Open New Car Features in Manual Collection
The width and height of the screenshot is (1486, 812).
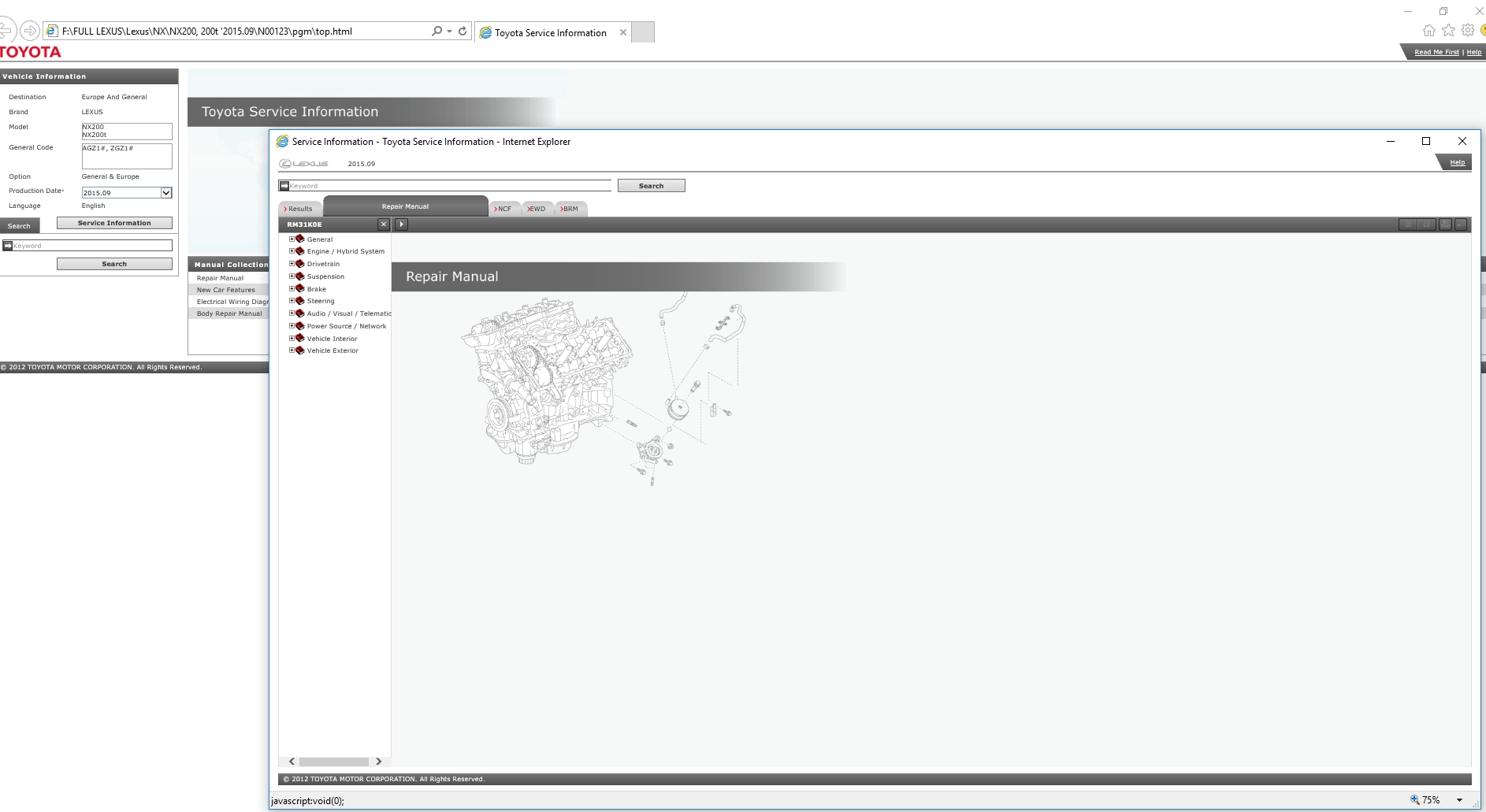coord(225,290)
